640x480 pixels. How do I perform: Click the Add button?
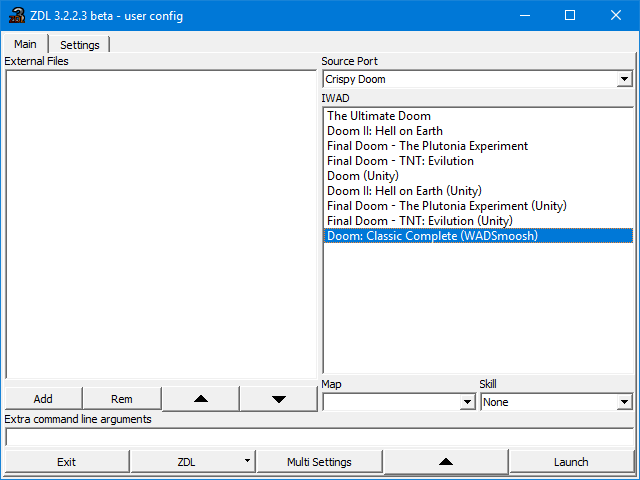[43, 399]
